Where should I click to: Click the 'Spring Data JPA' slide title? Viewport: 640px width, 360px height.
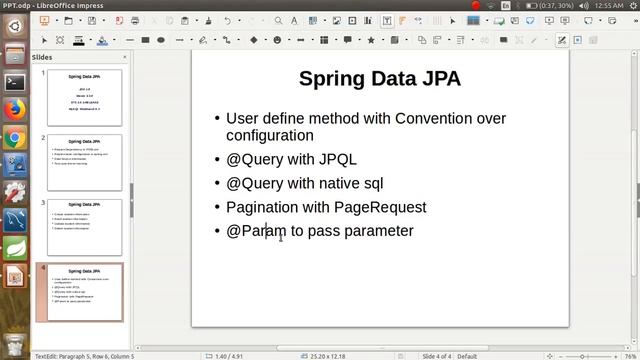(x=380, y=78)
